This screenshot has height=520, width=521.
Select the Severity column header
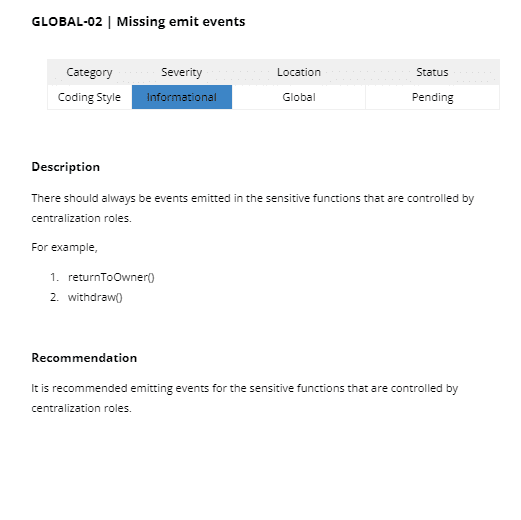click(x=182, y=72)
